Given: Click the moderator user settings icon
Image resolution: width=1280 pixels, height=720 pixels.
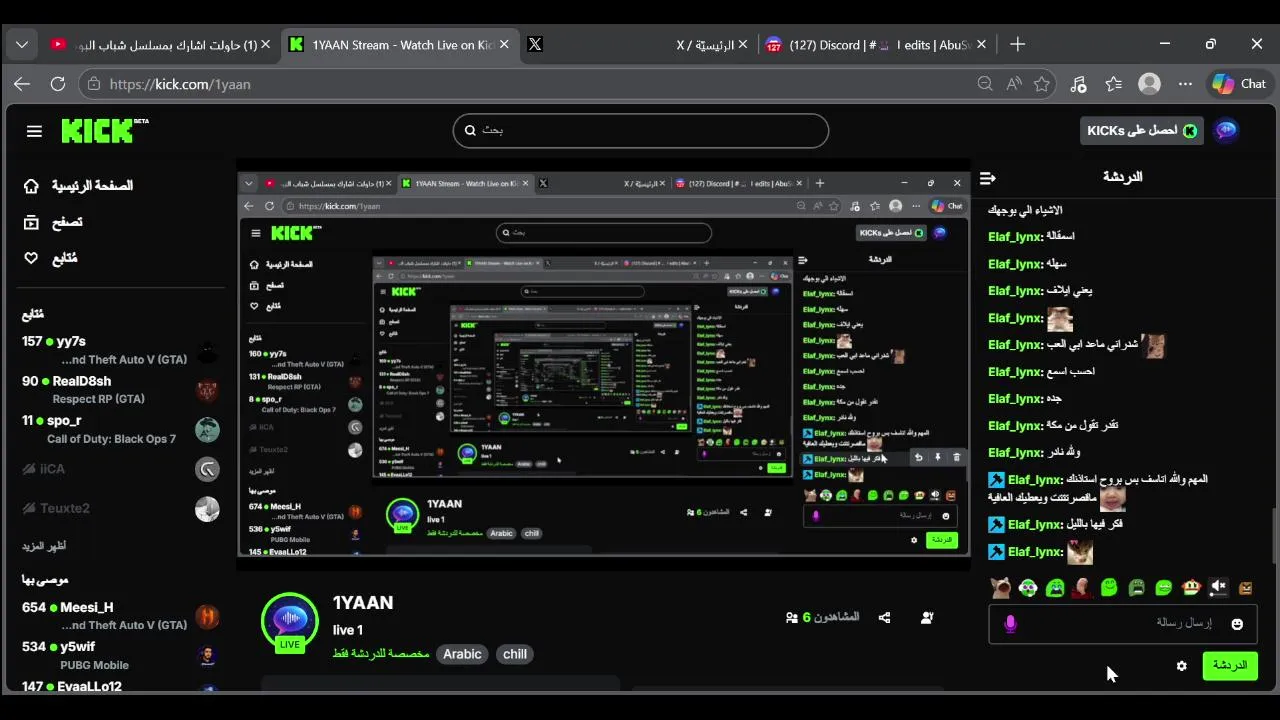Looking at the screenshot, I should coord(927,618).
